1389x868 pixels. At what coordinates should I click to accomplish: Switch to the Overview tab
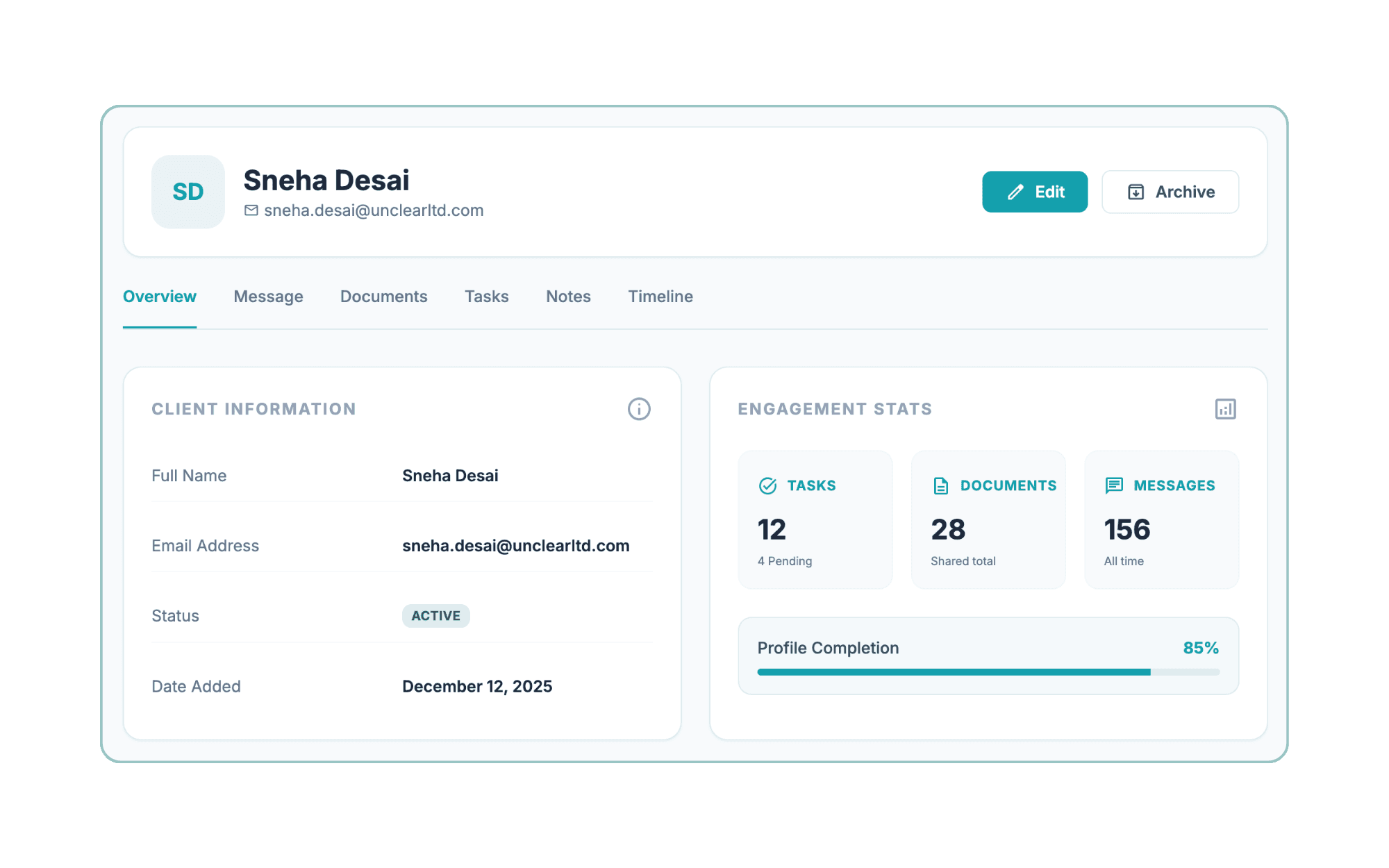pyautogui.click(x=160, y=297)
